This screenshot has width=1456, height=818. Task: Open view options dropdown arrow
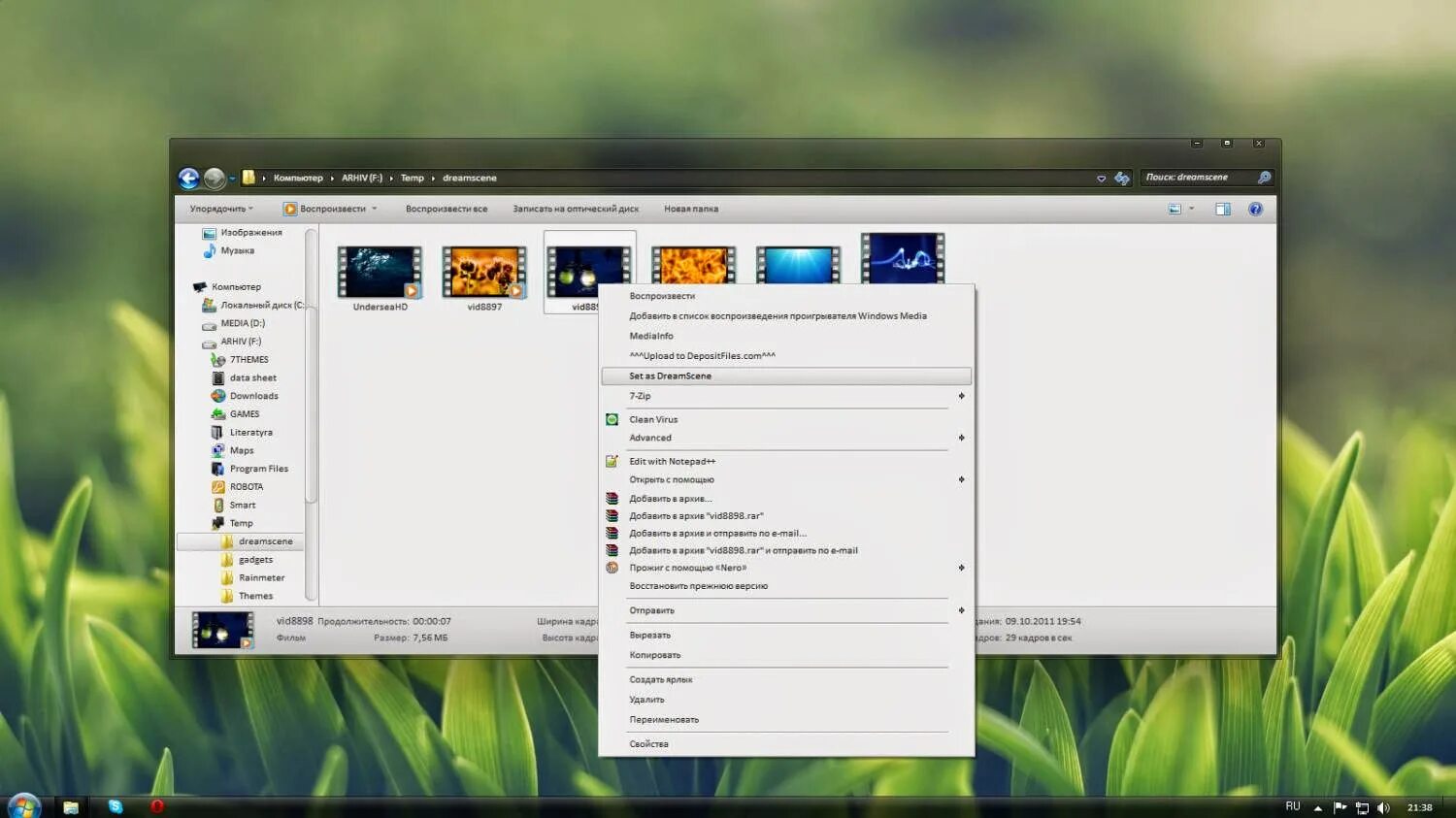(x=1192, y=209)
